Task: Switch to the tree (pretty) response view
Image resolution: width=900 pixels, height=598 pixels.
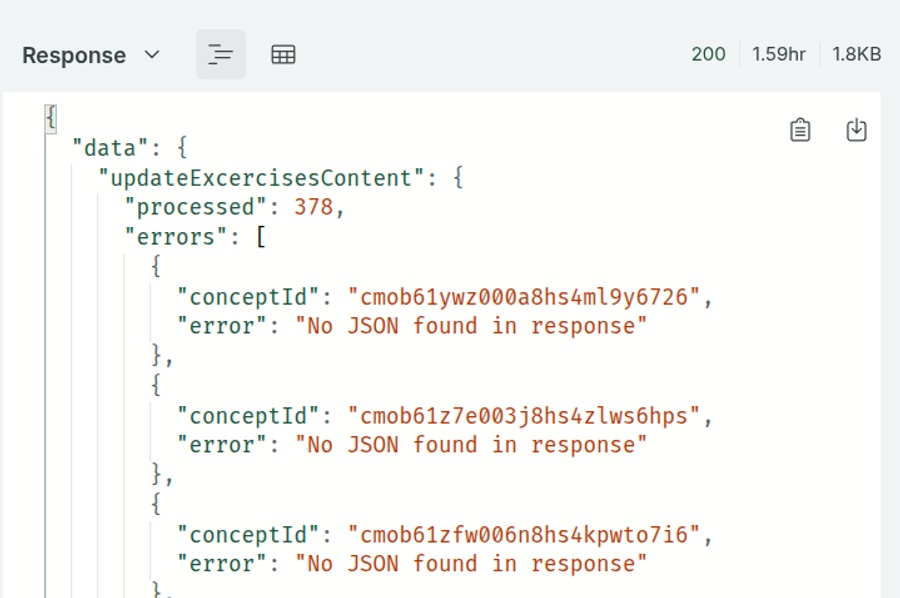Action: point(220,55)
